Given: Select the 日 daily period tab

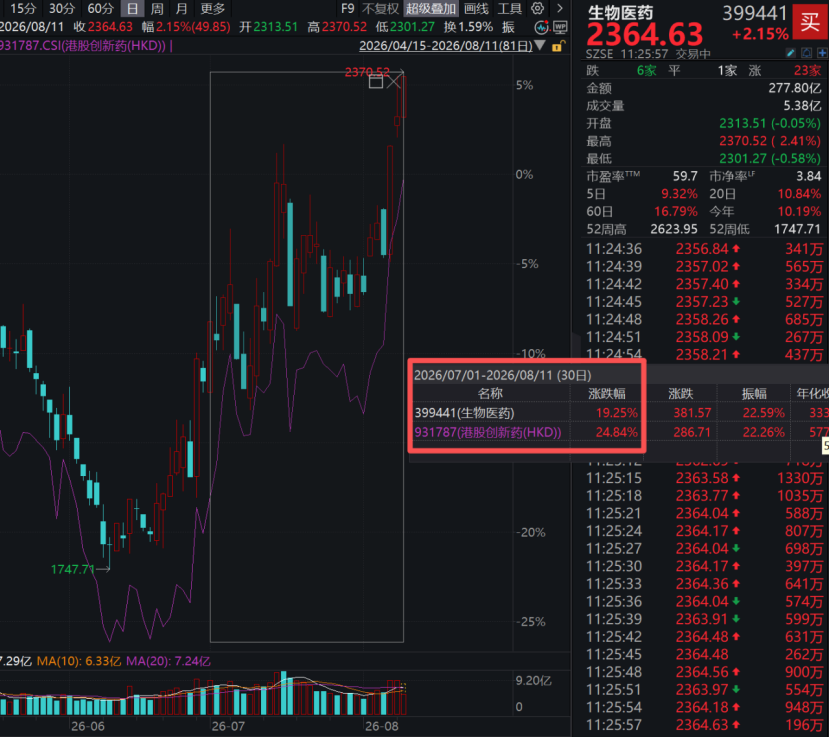Looking at the screenshot, I should pyautogui.click(x=132, y=8).
